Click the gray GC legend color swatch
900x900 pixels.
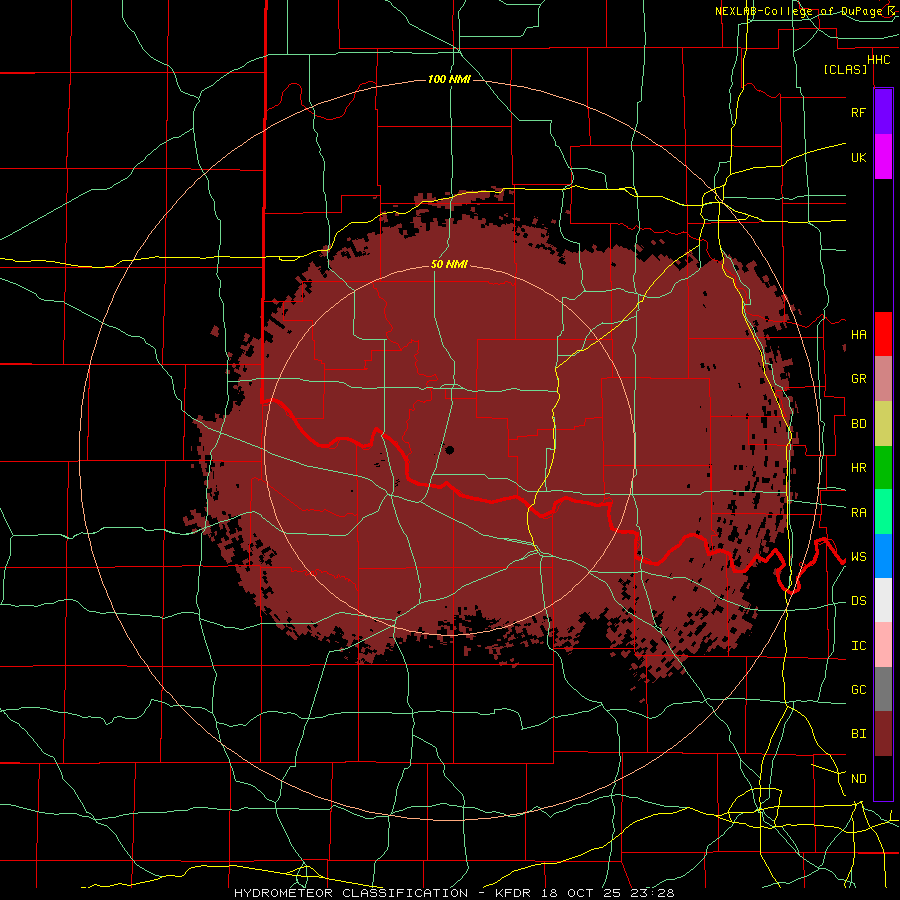click(x=883, y=689)
